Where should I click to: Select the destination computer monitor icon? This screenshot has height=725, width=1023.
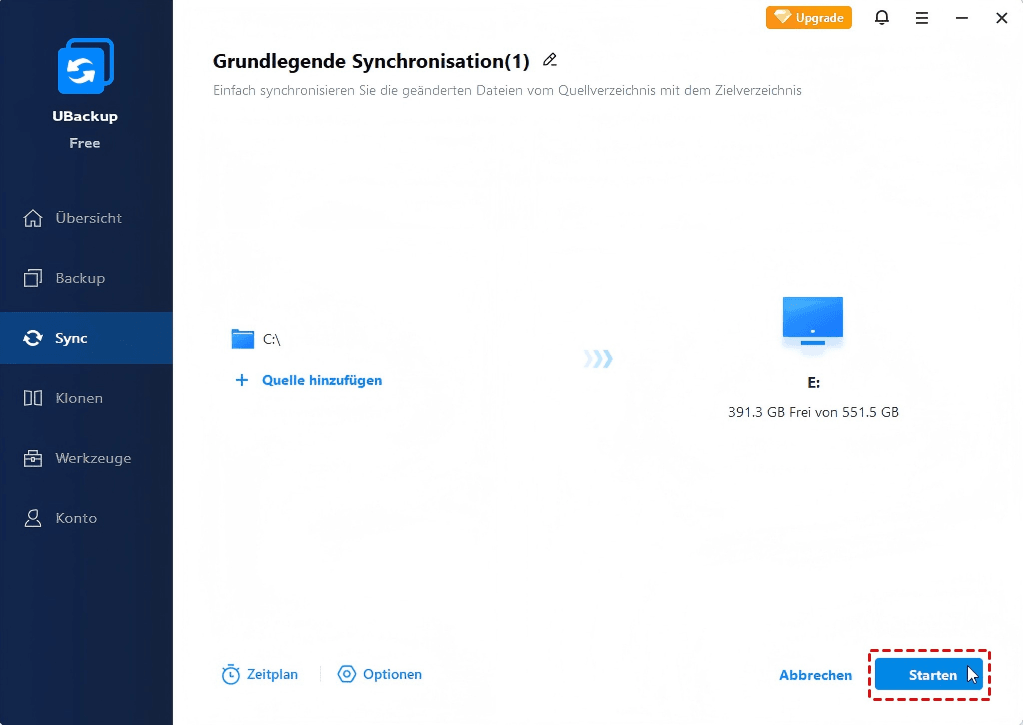812,321
